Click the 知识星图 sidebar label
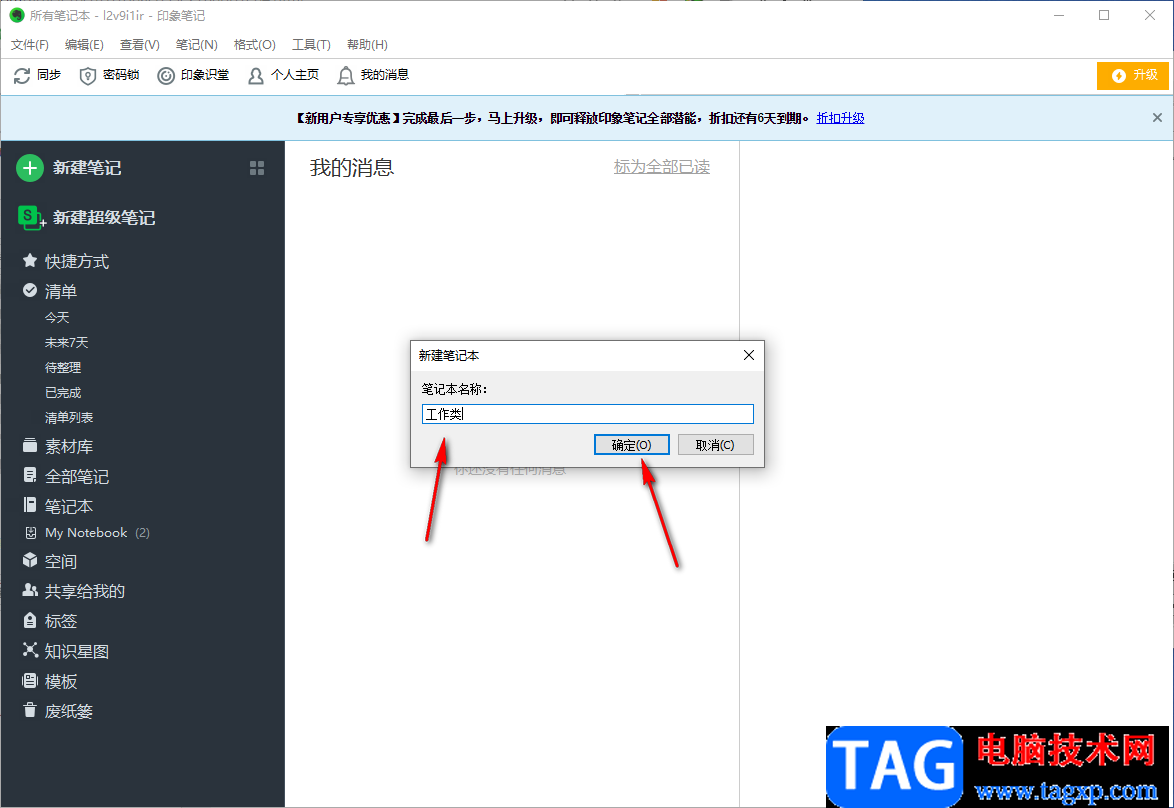 [x=77, y=651]
